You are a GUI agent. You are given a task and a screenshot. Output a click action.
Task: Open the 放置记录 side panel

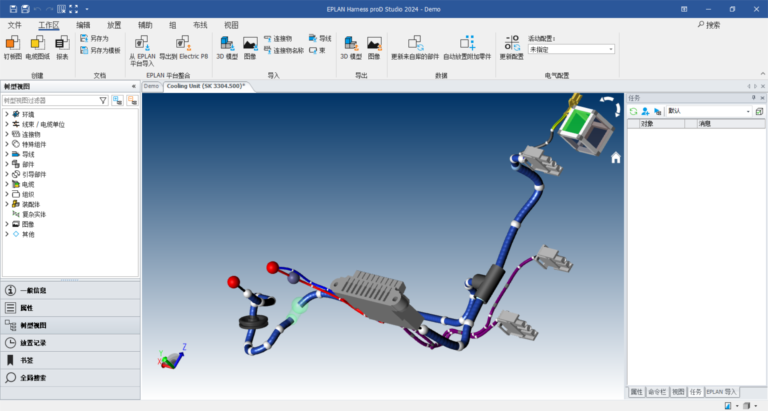point(71,343)
